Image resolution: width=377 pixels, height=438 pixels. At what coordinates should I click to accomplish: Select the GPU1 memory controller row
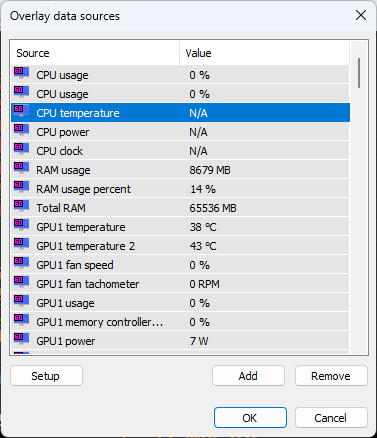180,322
